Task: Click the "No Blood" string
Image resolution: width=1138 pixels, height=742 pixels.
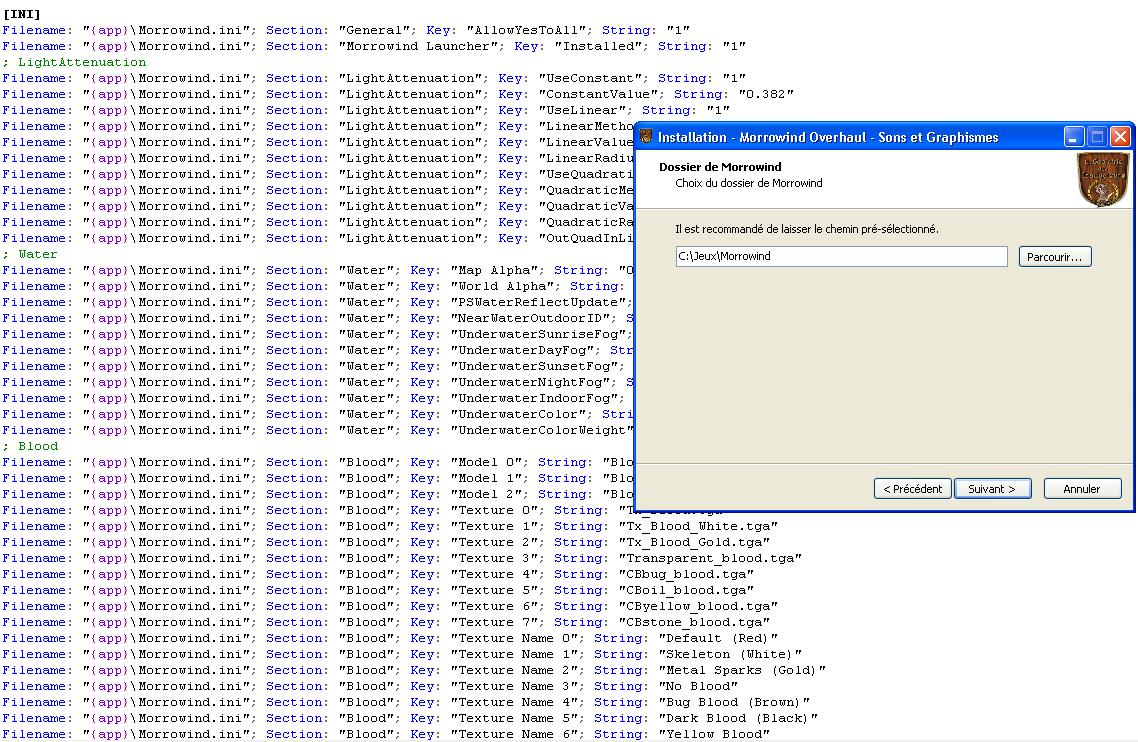Action: (697, 686)
